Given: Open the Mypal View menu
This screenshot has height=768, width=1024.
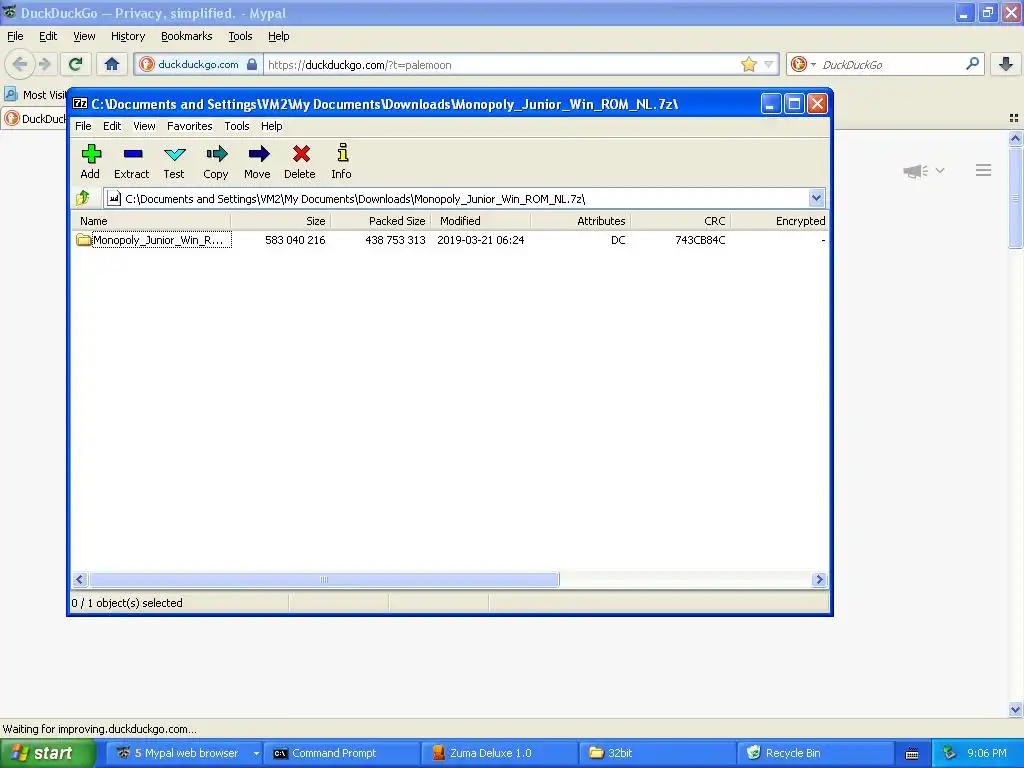Looking at the screenshot, I should tap(84, 37).
